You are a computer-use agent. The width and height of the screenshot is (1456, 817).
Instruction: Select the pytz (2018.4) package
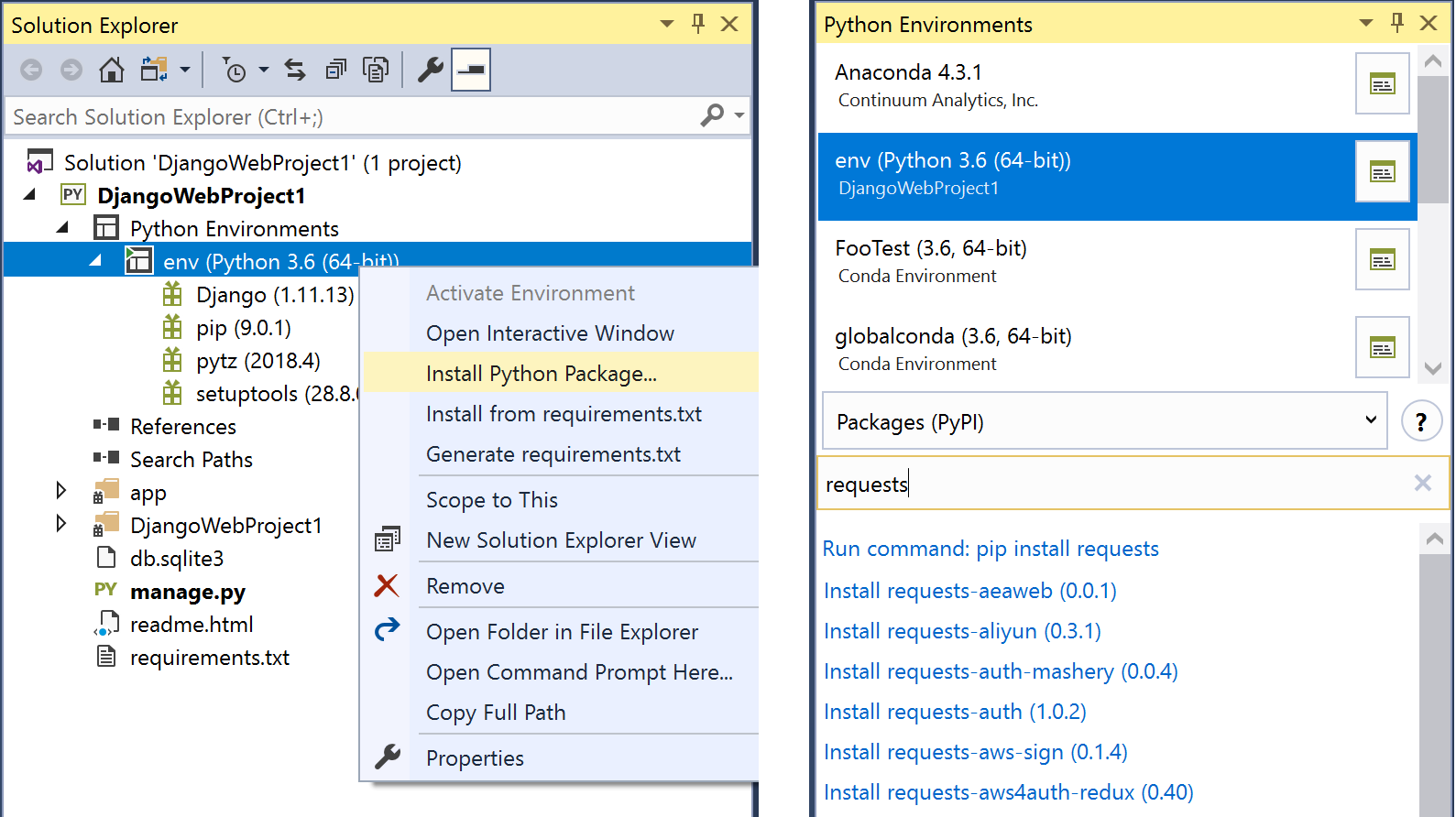coord(258,361)
